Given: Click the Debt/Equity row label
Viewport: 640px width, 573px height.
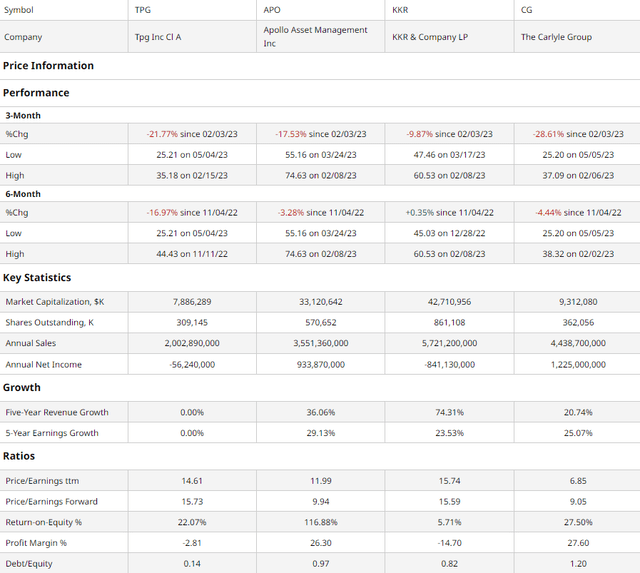Looking at the screenshot, I should tap(29, 564).
